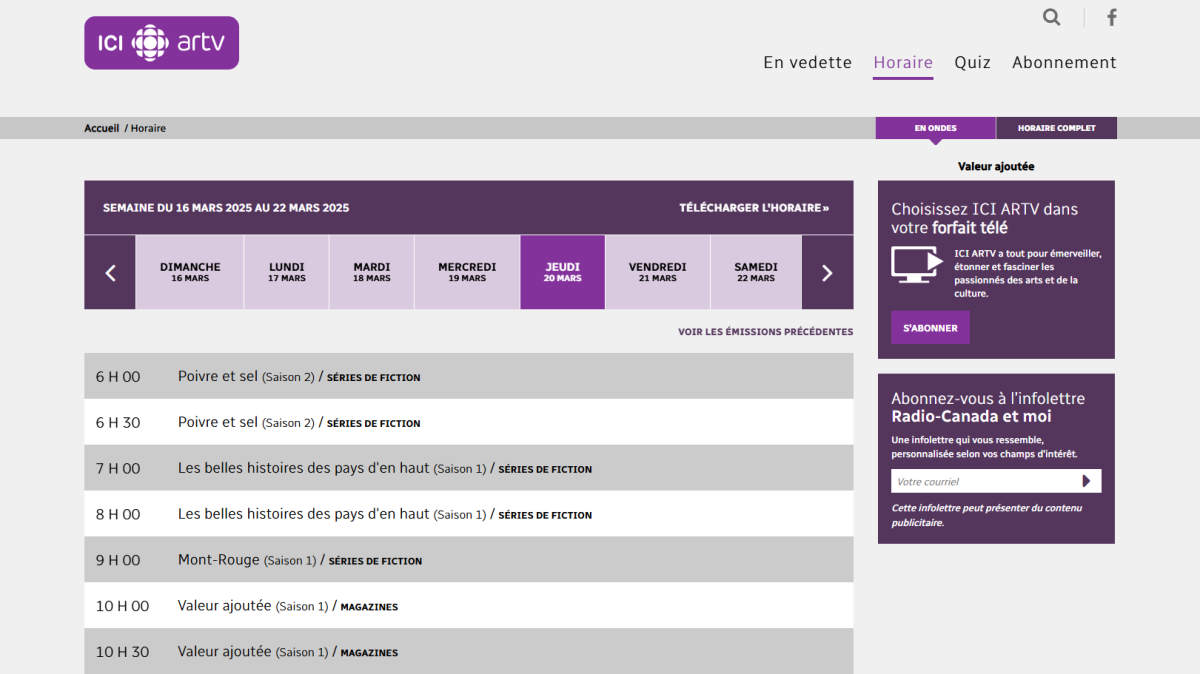Viewport: 1200px width, 674px height.
Task: Switch to the Horaire complet tab
Action: coord(1056,128)
